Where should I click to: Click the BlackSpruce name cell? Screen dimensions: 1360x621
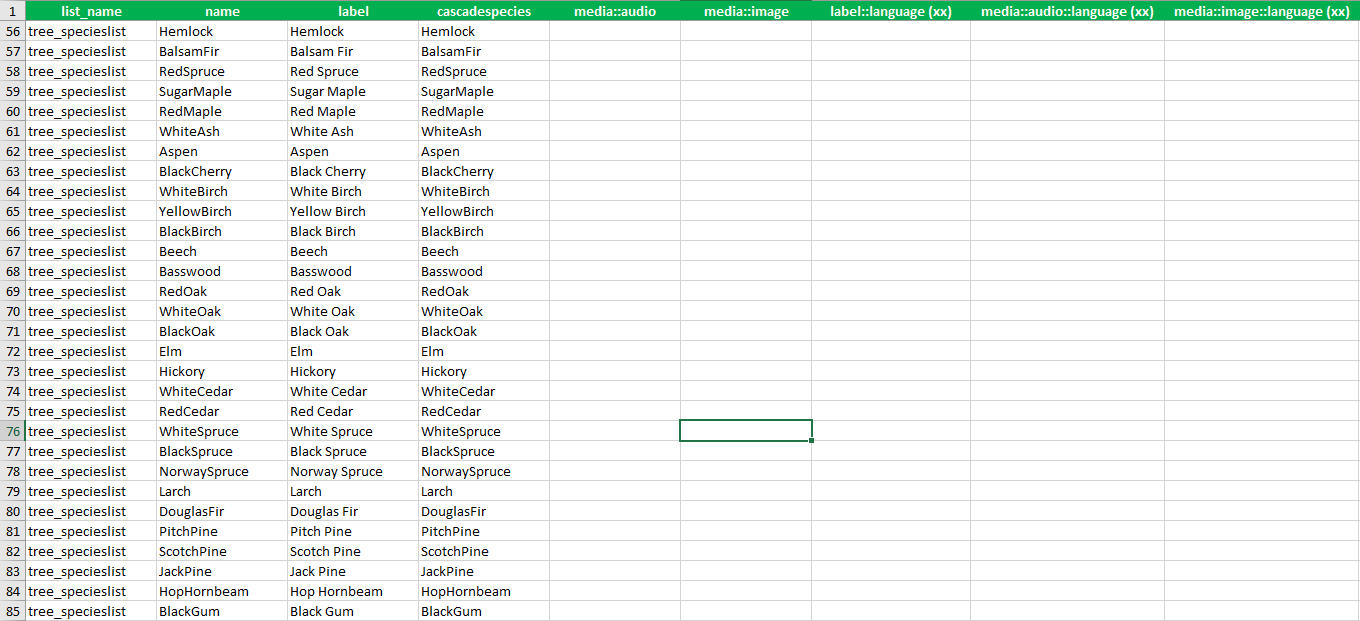222,451
